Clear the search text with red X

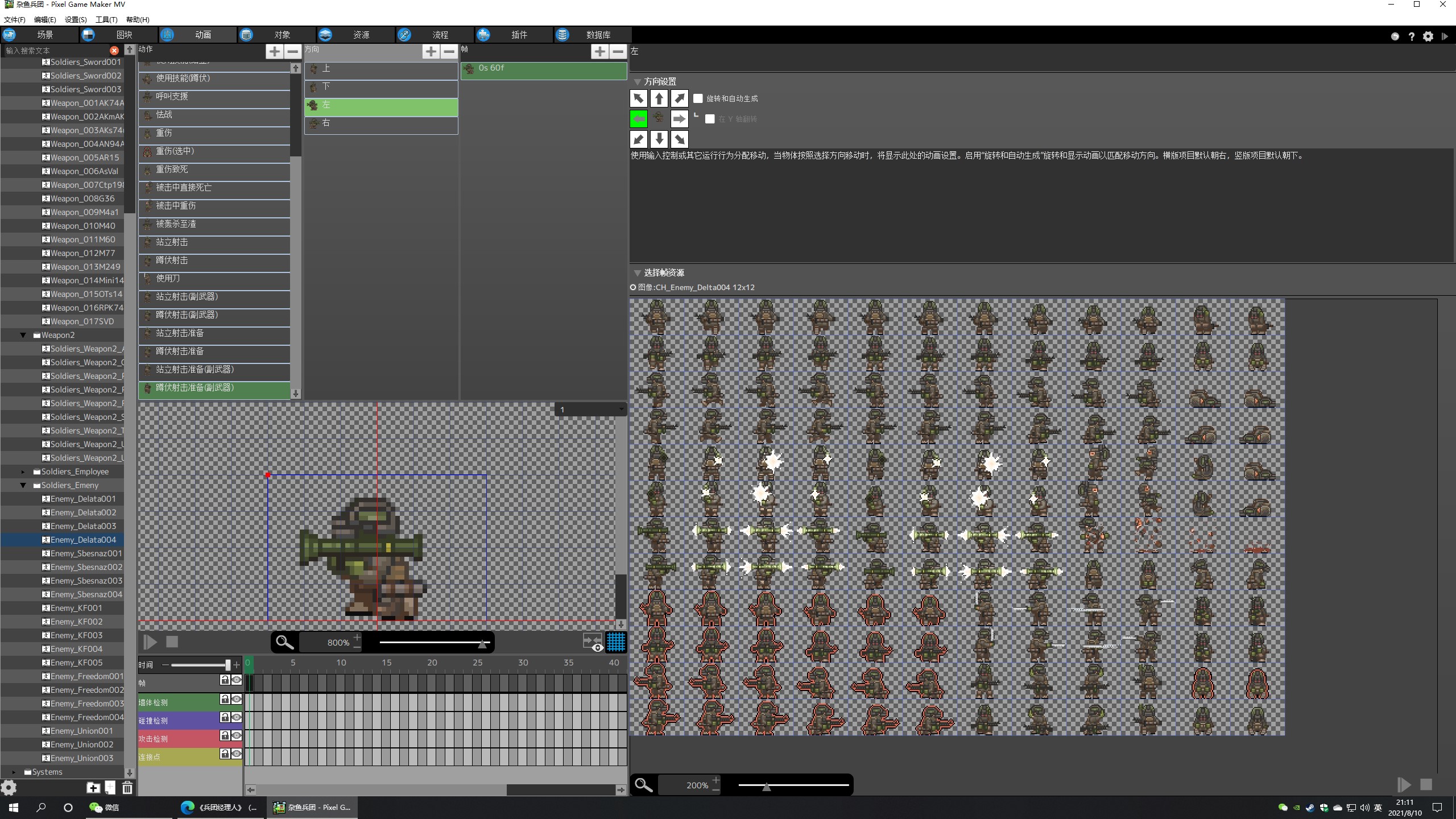click(x=114, y=51)
